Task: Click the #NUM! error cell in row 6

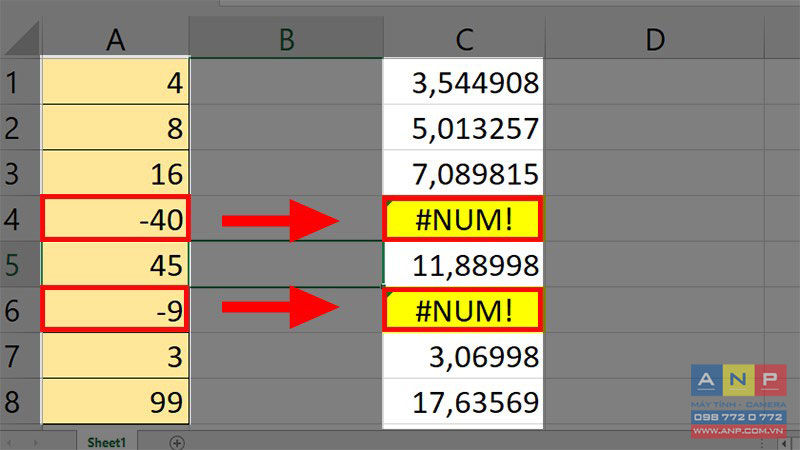Action: (x=463, y=310)
